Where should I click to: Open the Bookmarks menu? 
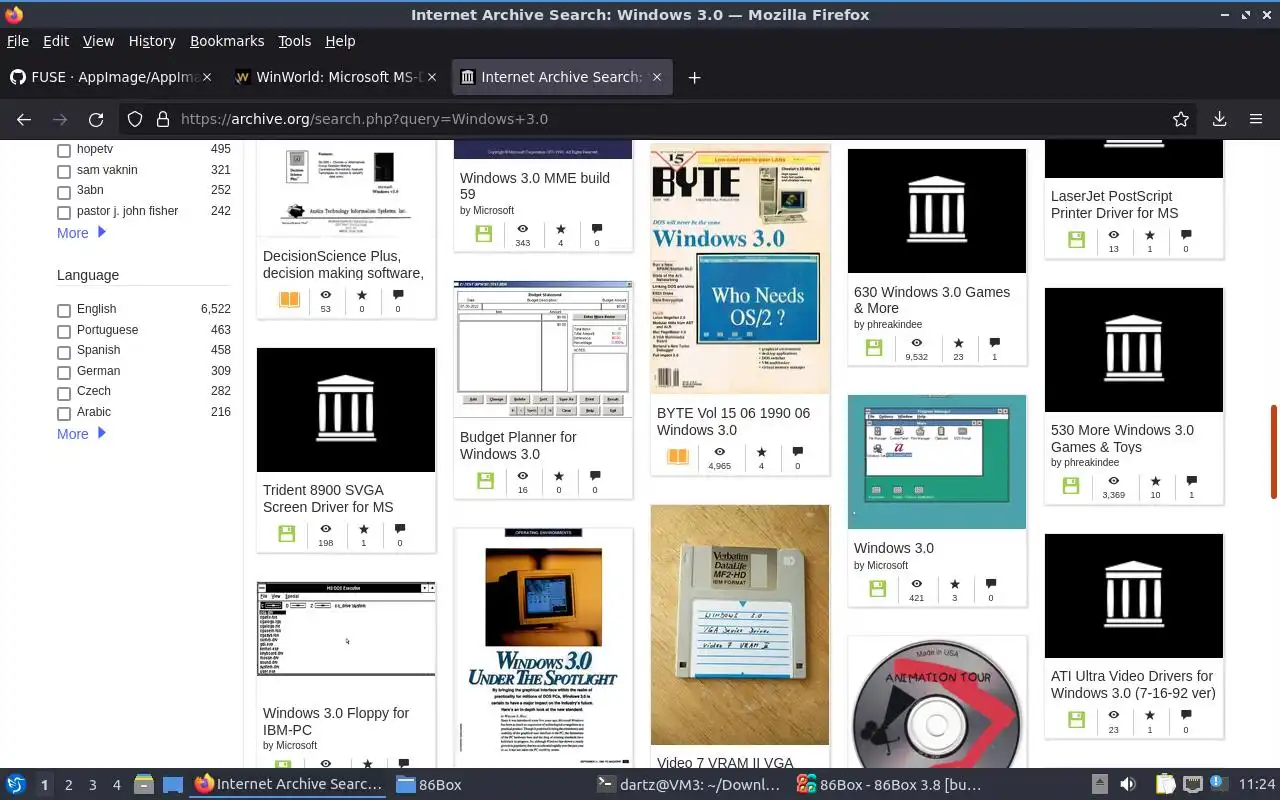227,41
